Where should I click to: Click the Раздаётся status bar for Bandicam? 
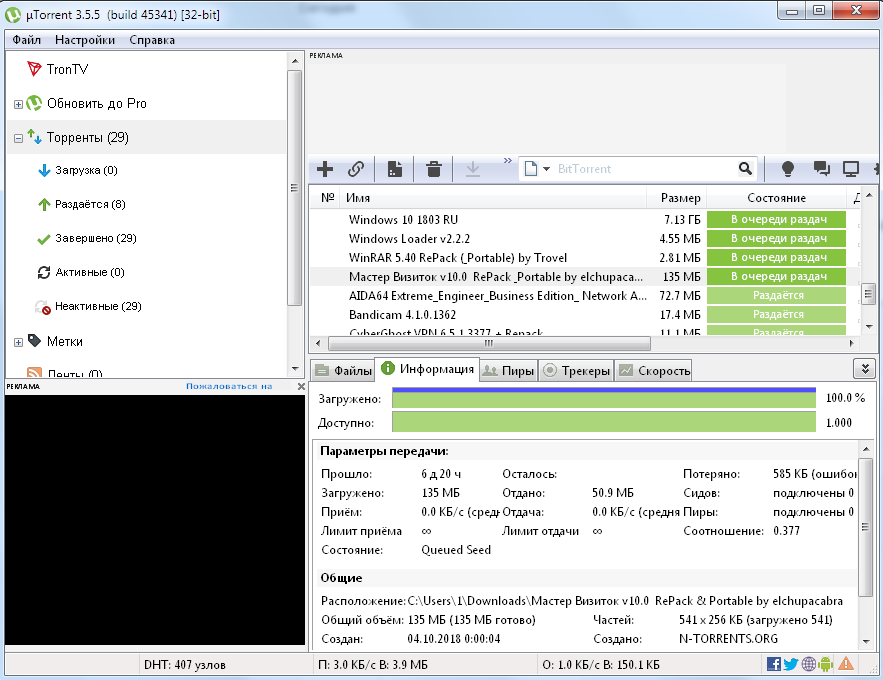pyautogui.click(x=777, y=315)
